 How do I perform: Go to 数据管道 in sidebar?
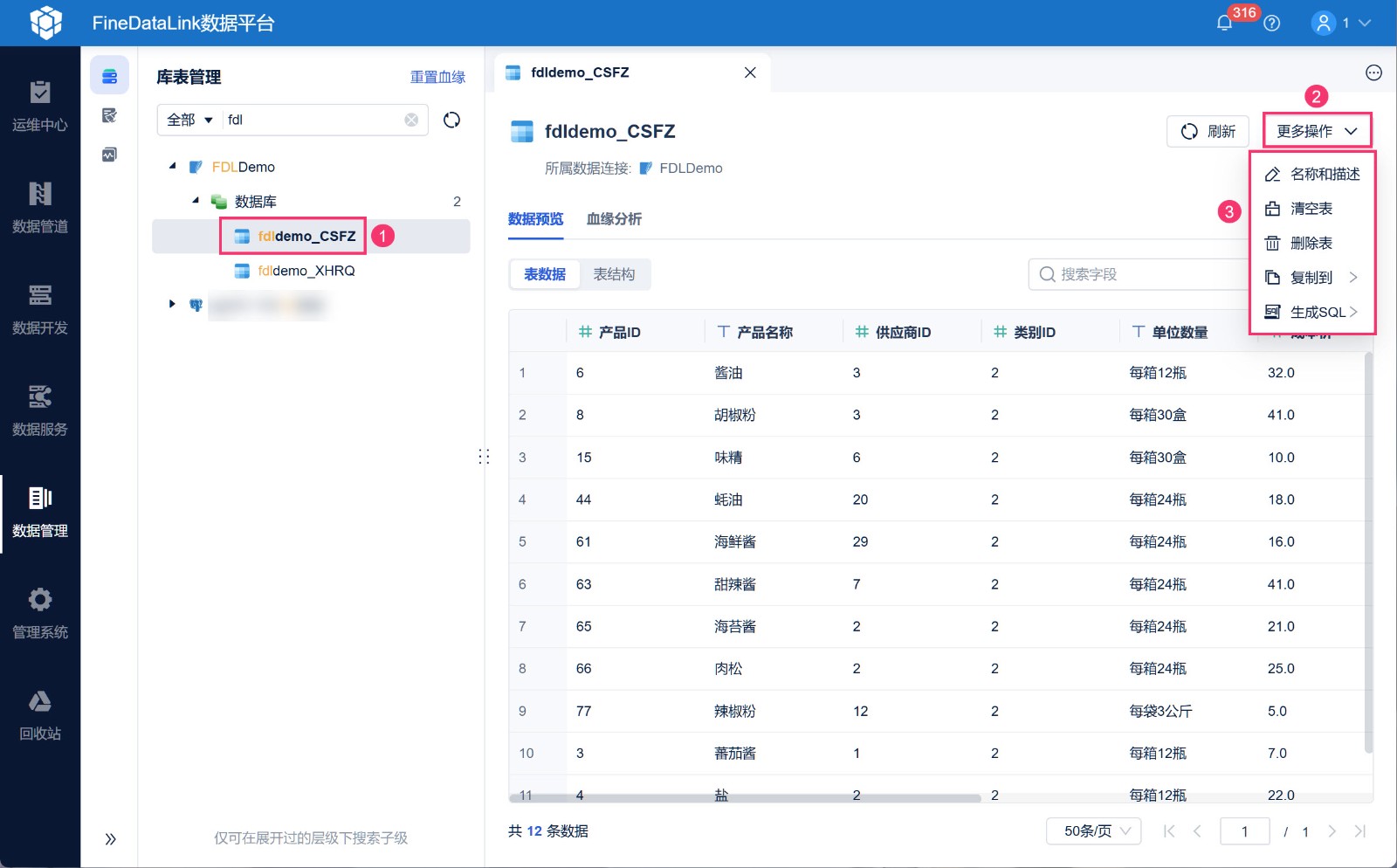point(40,207)
